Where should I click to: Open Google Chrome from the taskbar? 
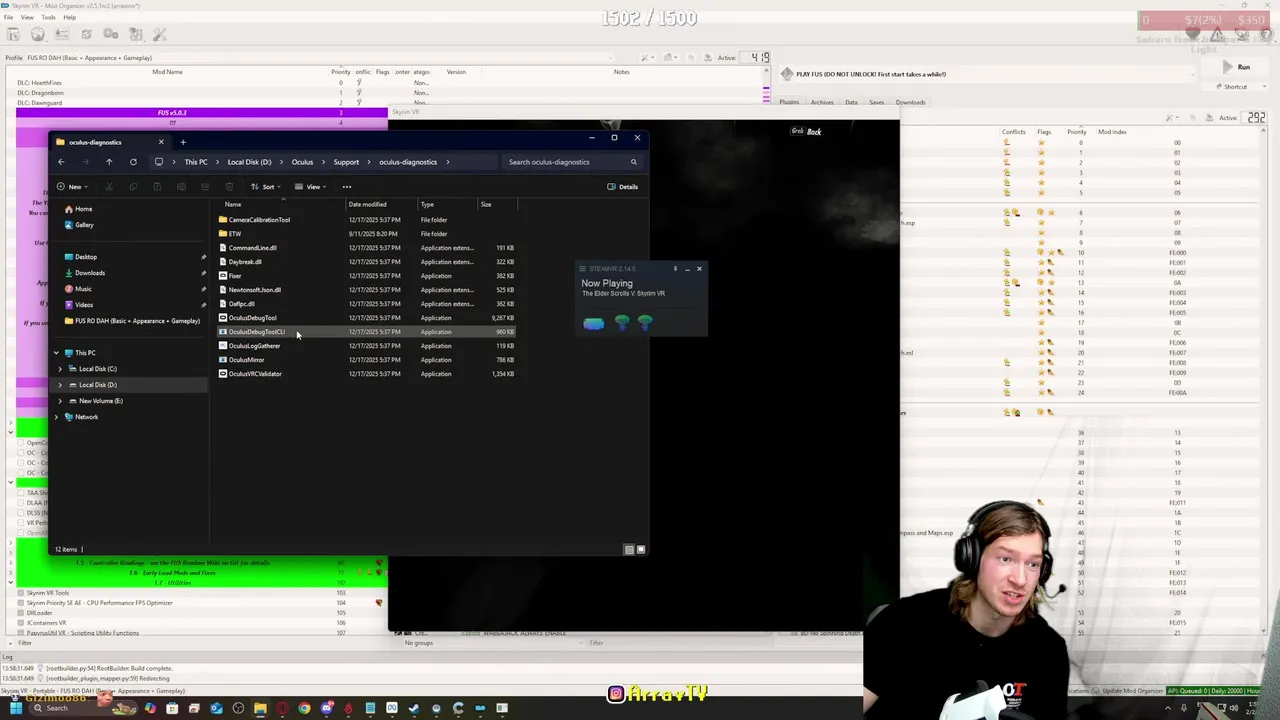[304, 709]
